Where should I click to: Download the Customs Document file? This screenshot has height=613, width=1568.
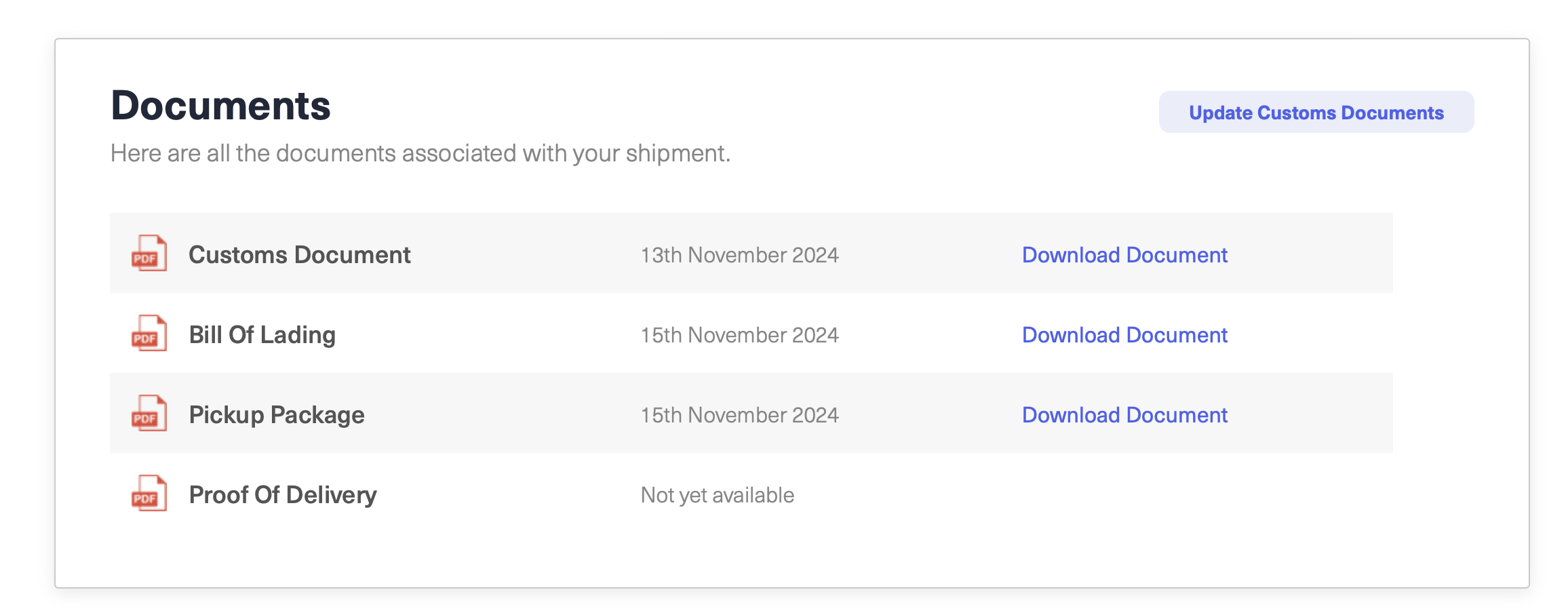(x=1124, y=255)
